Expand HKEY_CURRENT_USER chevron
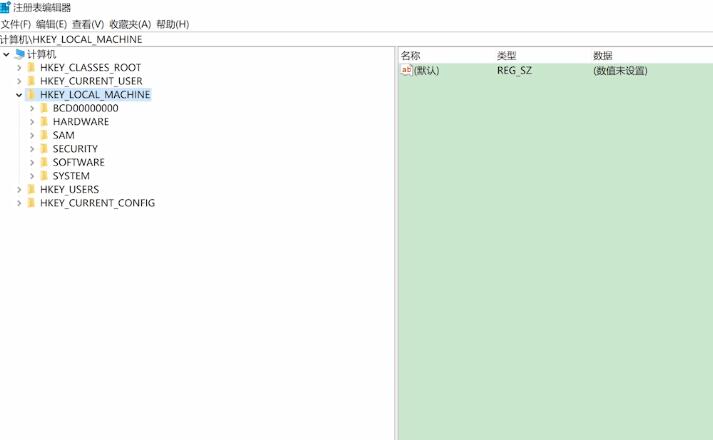713x440 pixels. 19,81
